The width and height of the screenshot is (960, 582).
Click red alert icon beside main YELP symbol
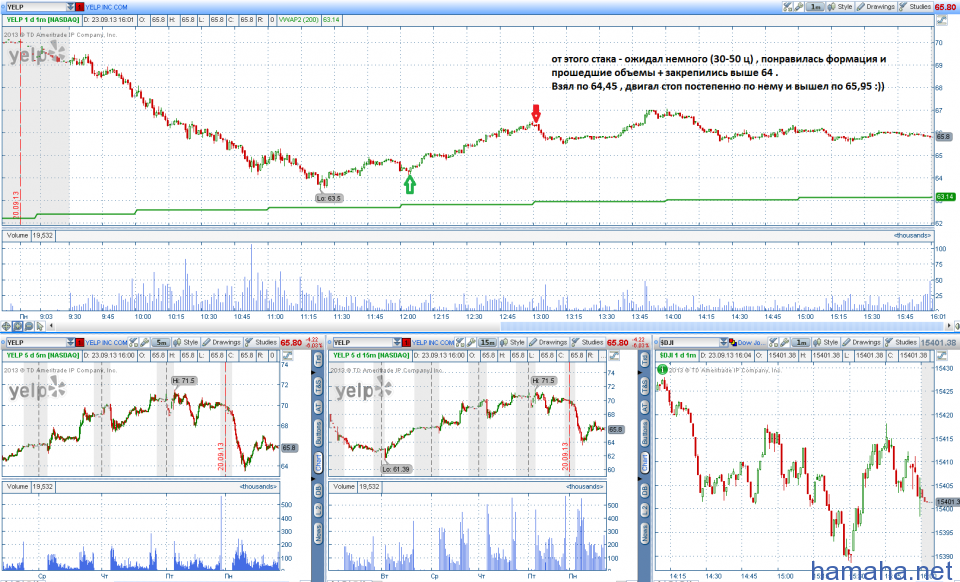(79, 7)
